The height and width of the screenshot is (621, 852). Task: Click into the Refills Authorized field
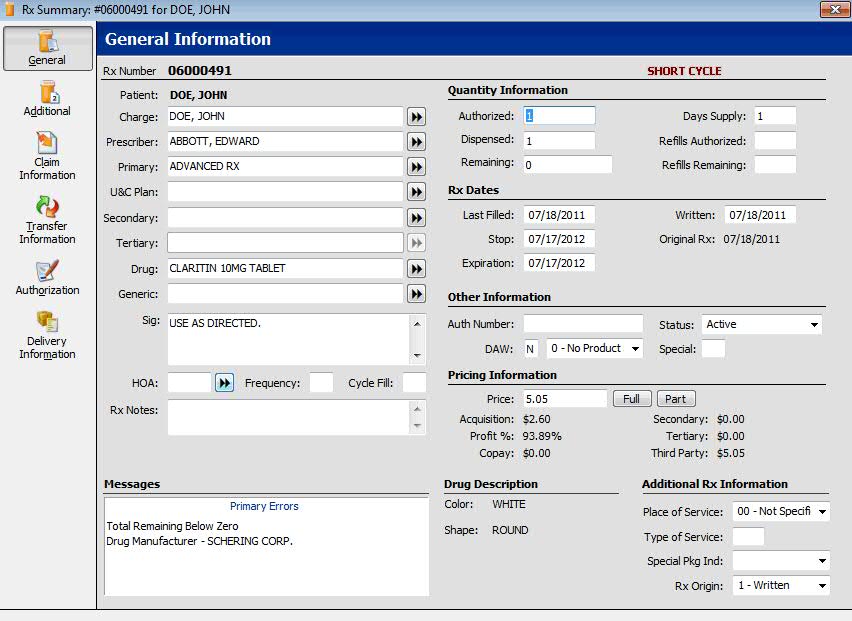pos(775,141)
